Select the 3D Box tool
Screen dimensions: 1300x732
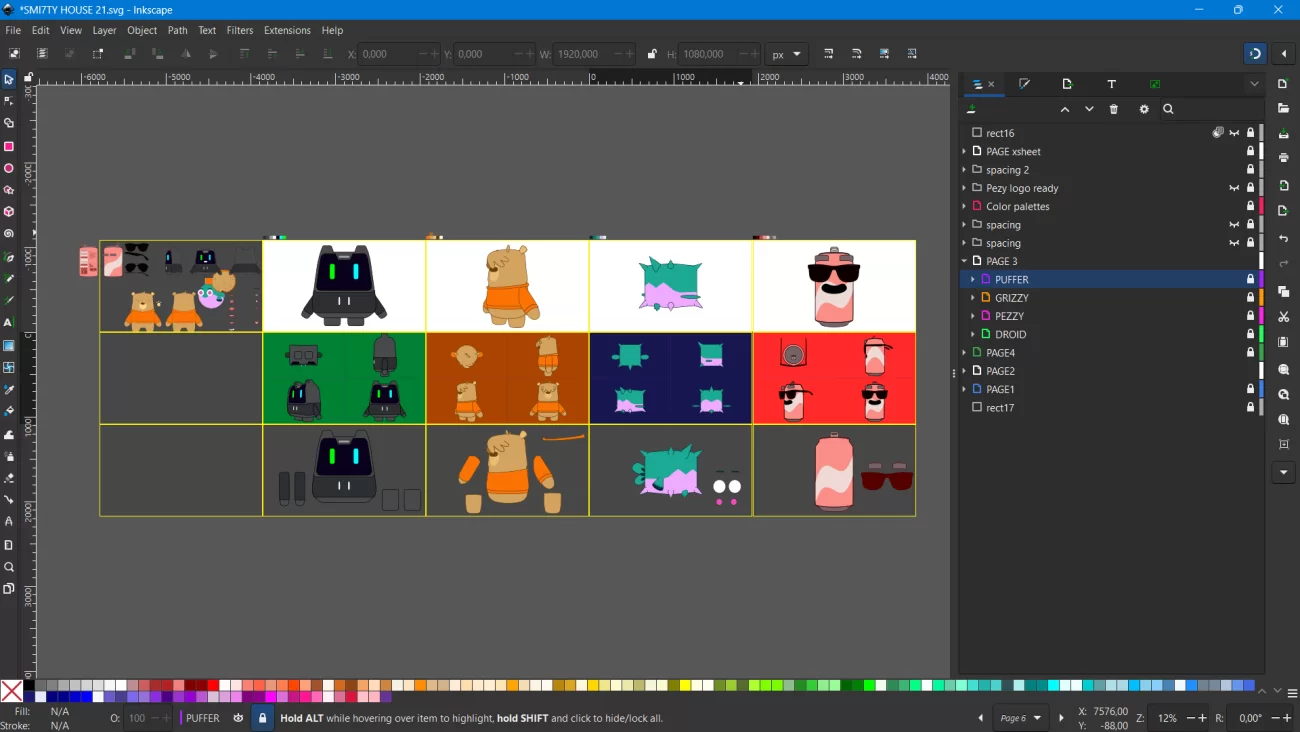pyautogui.click(x=9, y=212)
